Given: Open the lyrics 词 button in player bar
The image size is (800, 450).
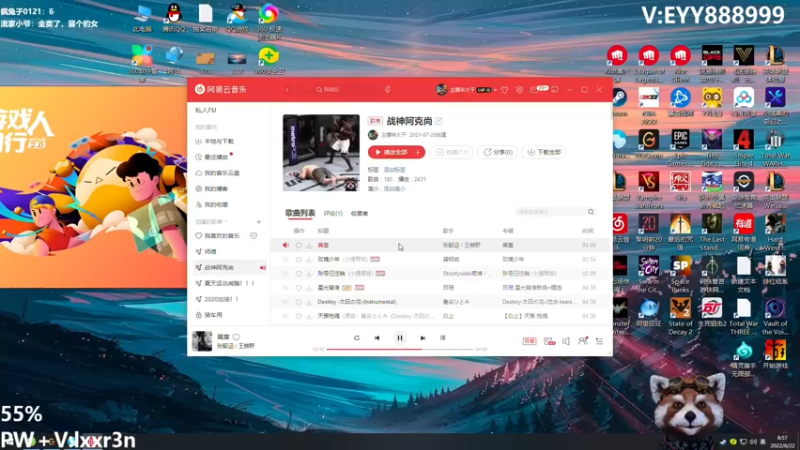Looking at the screenshot, I should pos(442,338).
